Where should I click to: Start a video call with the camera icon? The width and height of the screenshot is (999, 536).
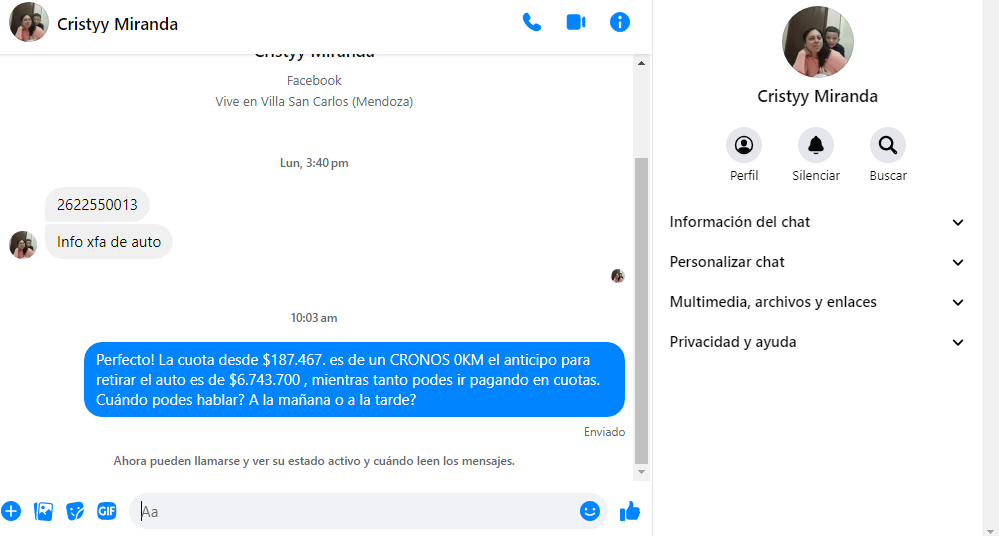[576, 22]
